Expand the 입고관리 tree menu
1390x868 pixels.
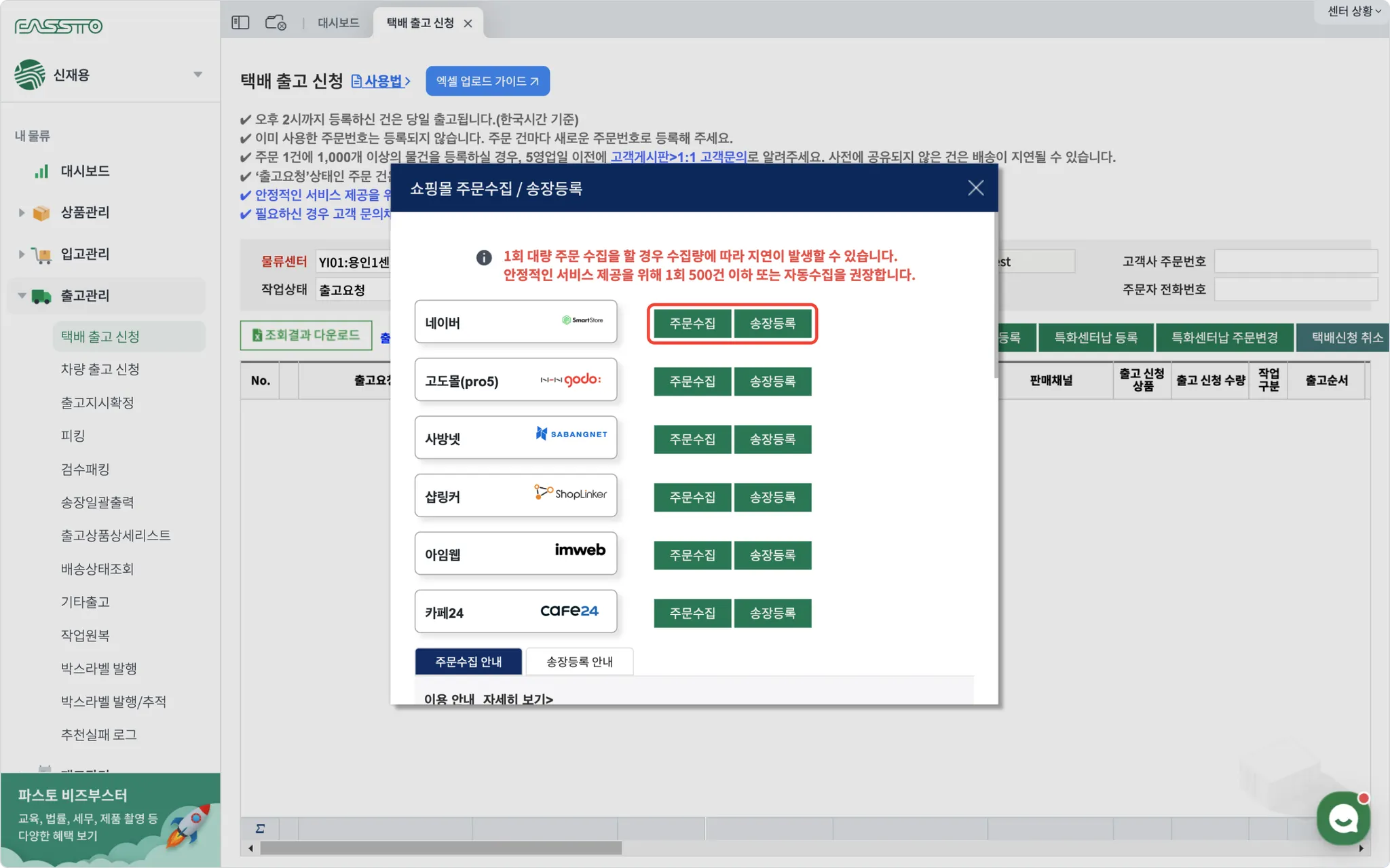pos(21,254)
